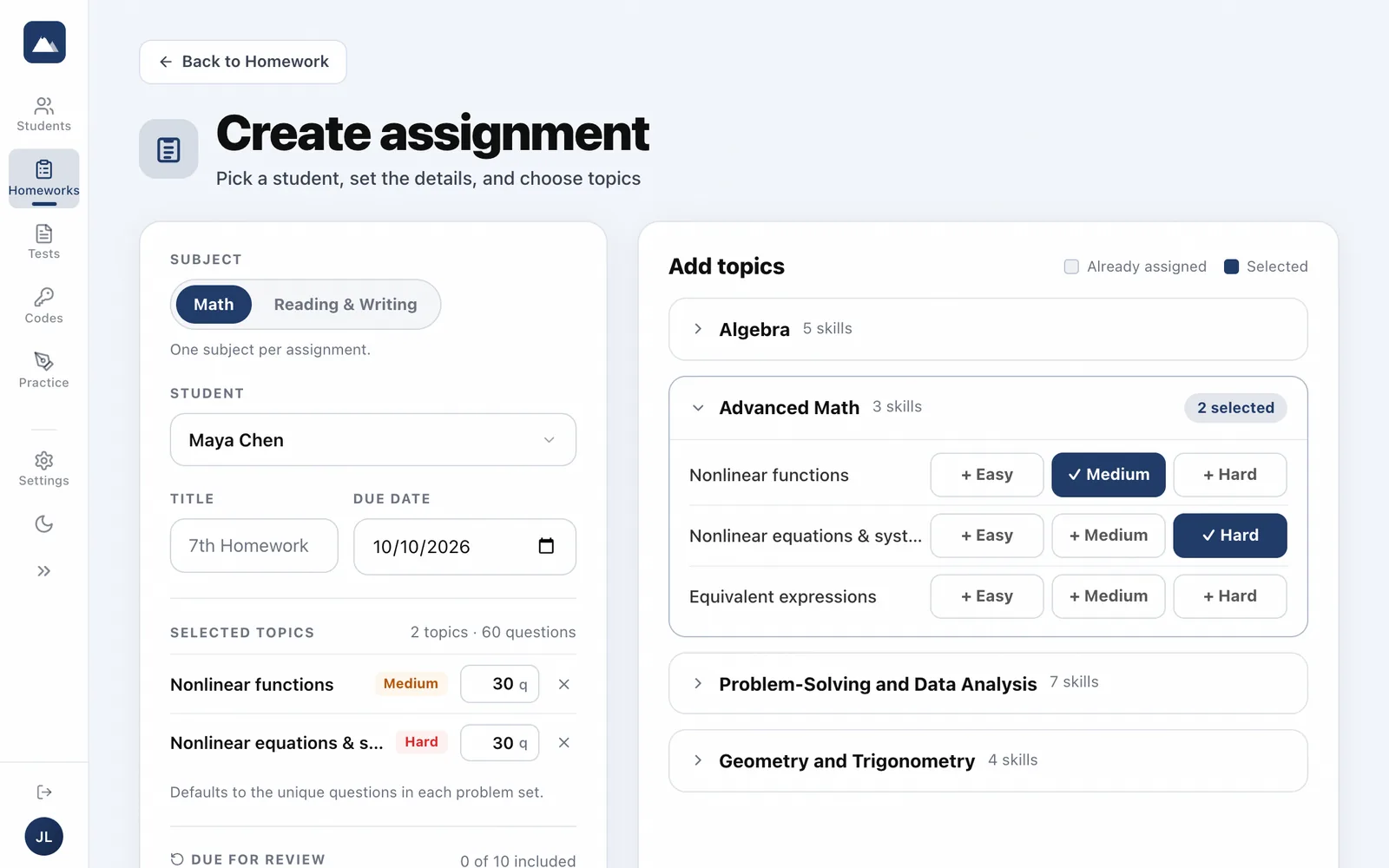Add Medium for Equivalent expressions
Screen dimensions: 1389x868
click(1109, 596)
